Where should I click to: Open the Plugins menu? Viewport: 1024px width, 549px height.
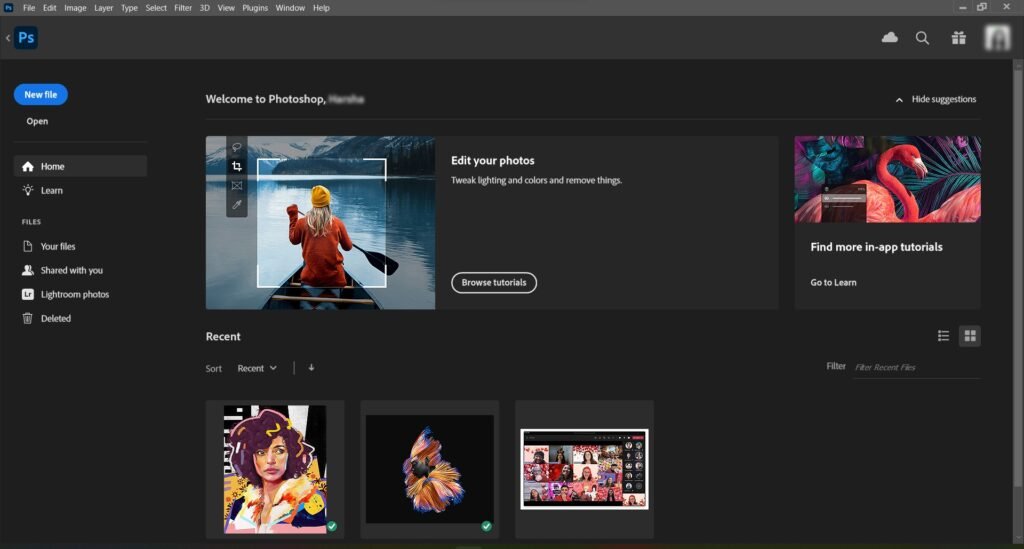pyautogui.click(x=255, y=8)
